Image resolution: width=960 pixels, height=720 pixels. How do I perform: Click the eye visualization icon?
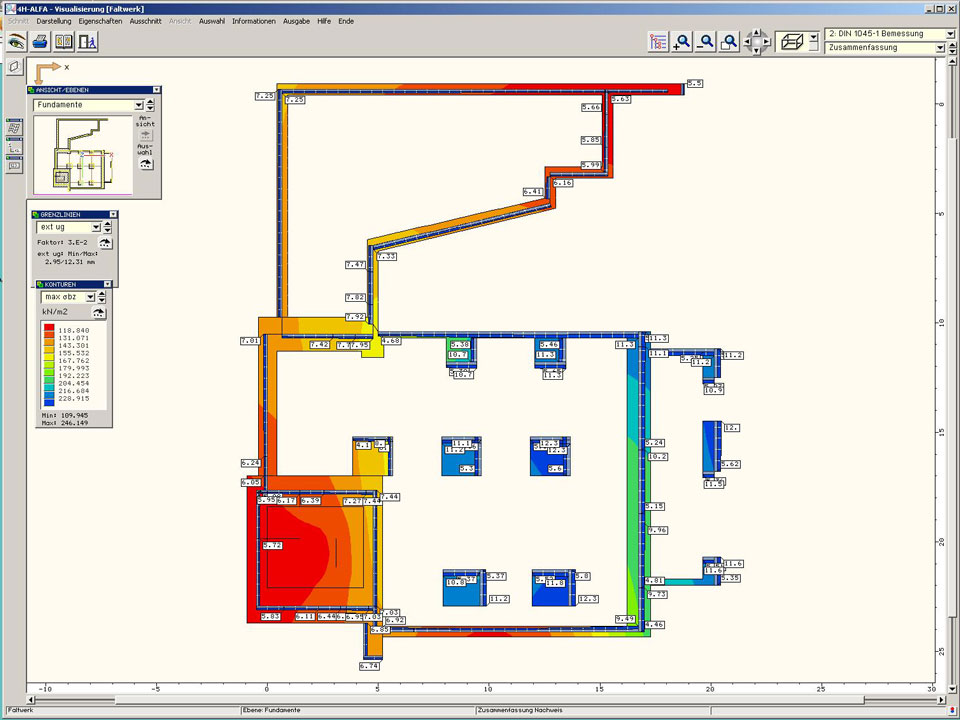[x=16, y=42]
